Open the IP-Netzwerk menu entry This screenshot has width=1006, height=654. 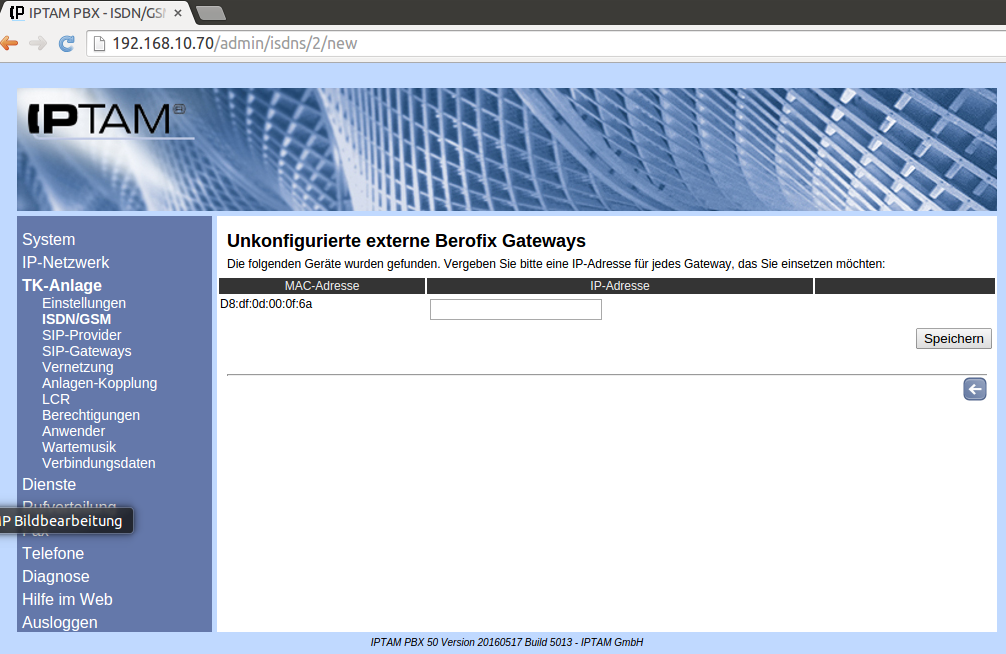click(66, 263)
